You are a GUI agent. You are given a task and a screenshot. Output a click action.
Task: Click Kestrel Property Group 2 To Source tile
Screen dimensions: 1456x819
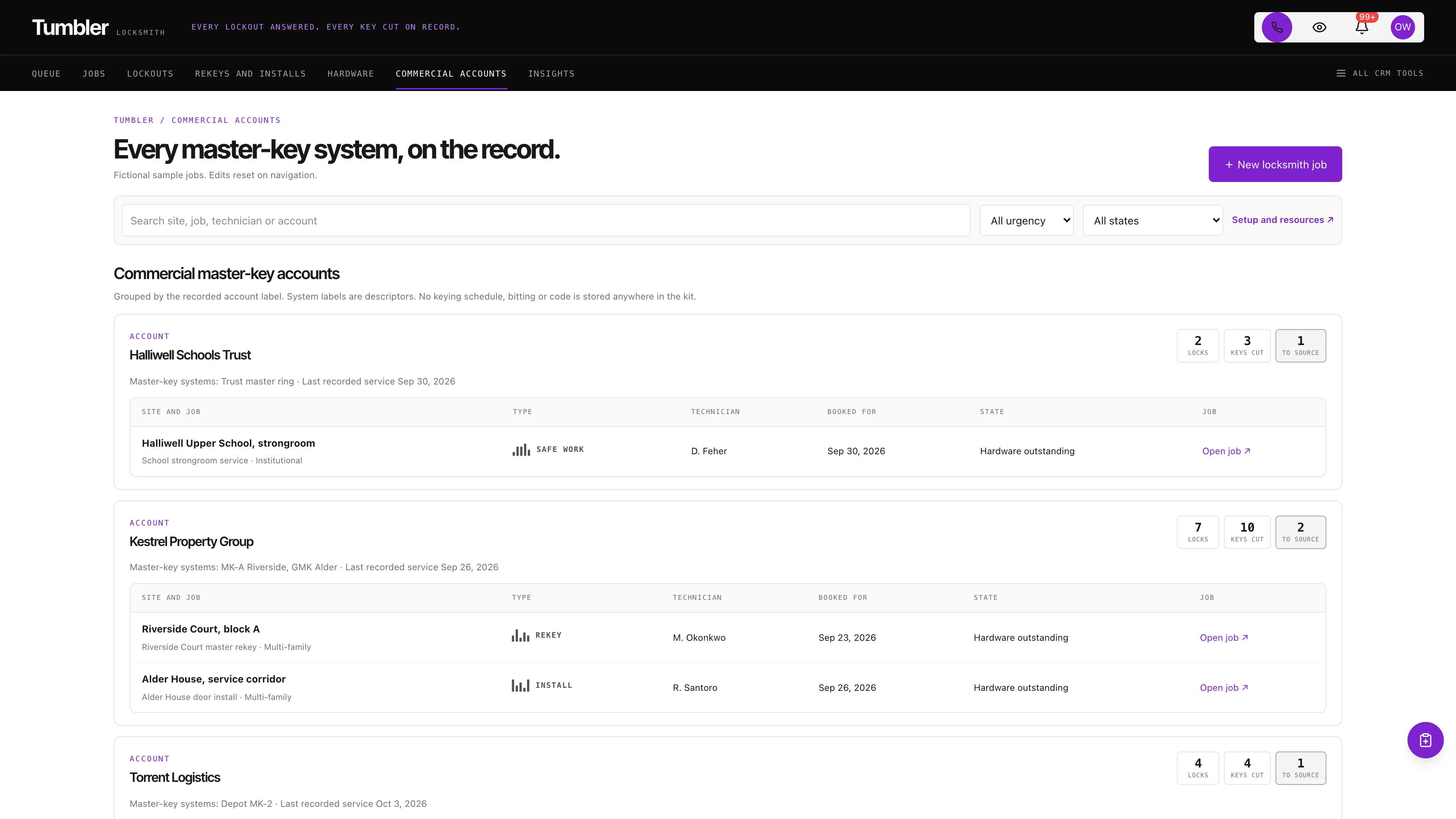pos(1301,532)
